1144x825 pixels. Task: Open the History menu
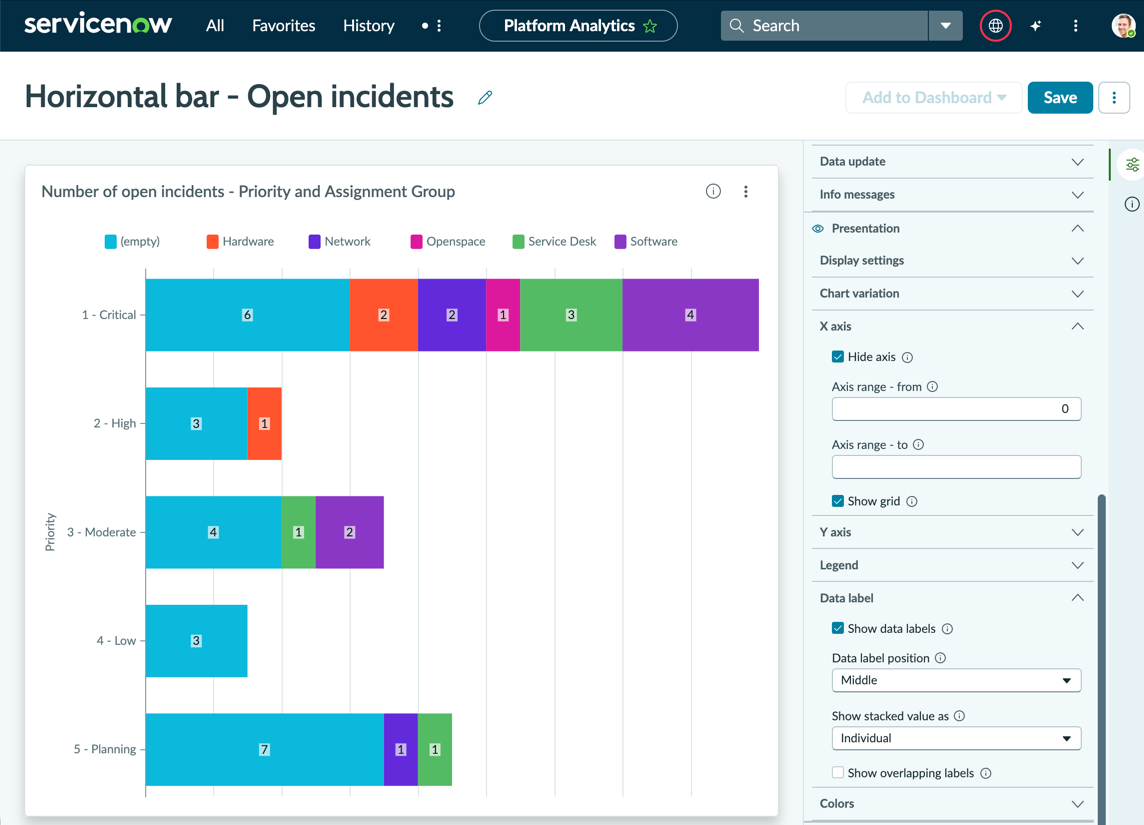(x=368, y=26)
